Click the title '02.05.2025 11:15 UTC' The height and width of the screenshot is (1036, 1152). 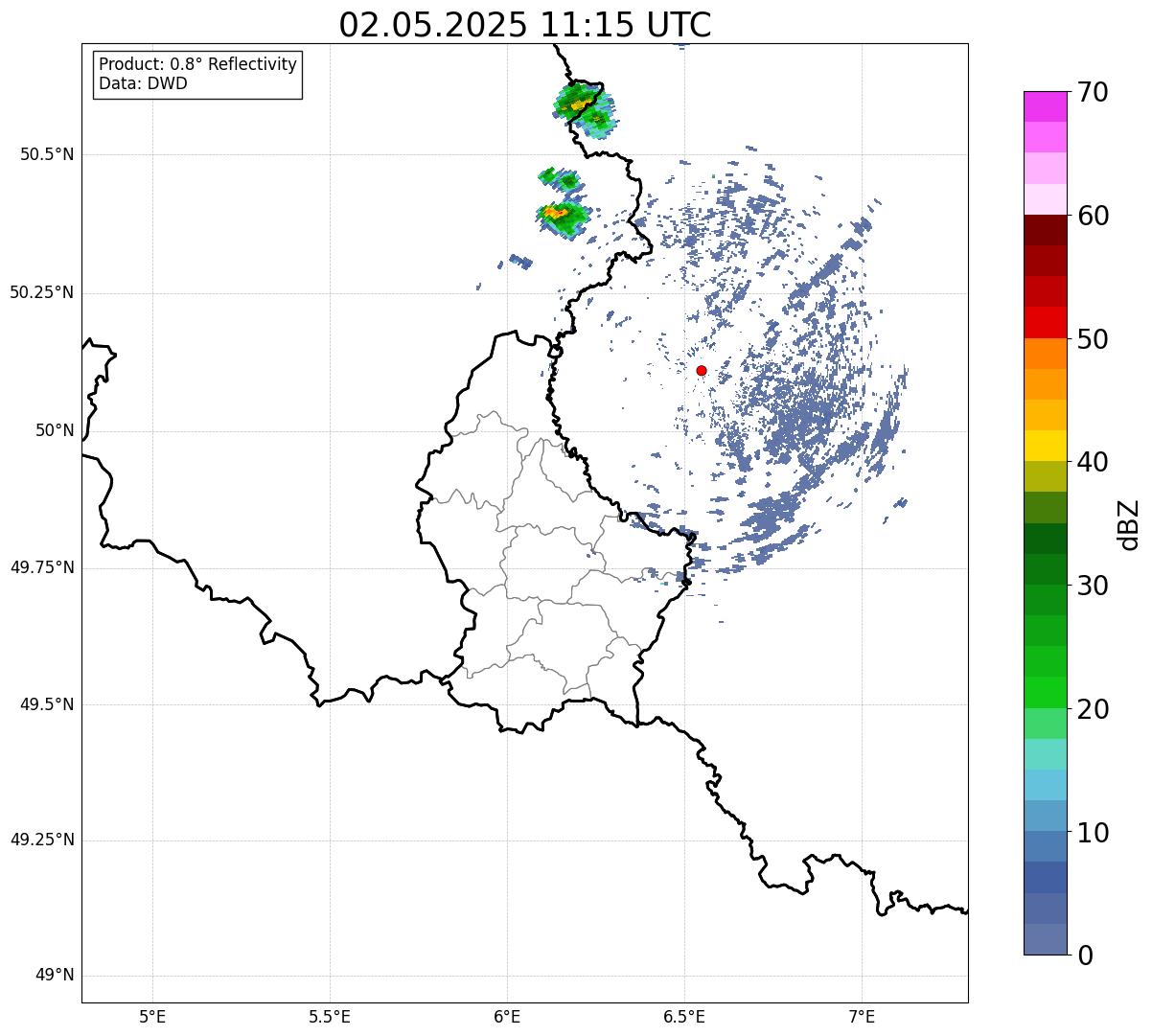[x=525, y=25]
